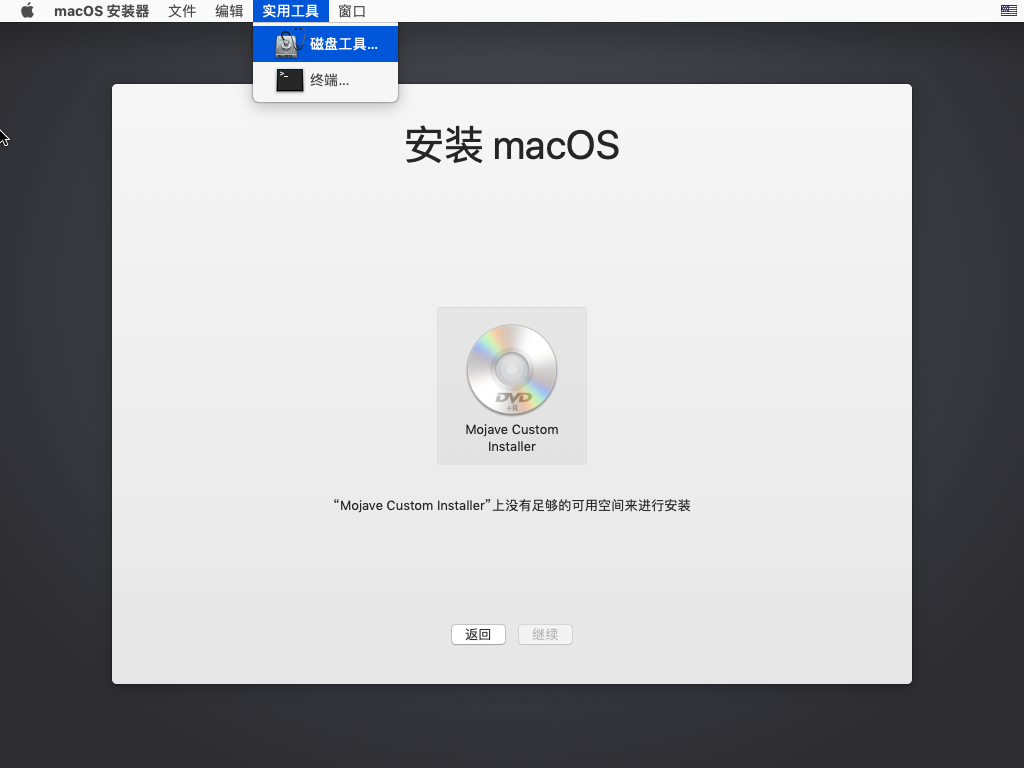Choose 终端… from the dropdown menu

[x=325, y=80]
